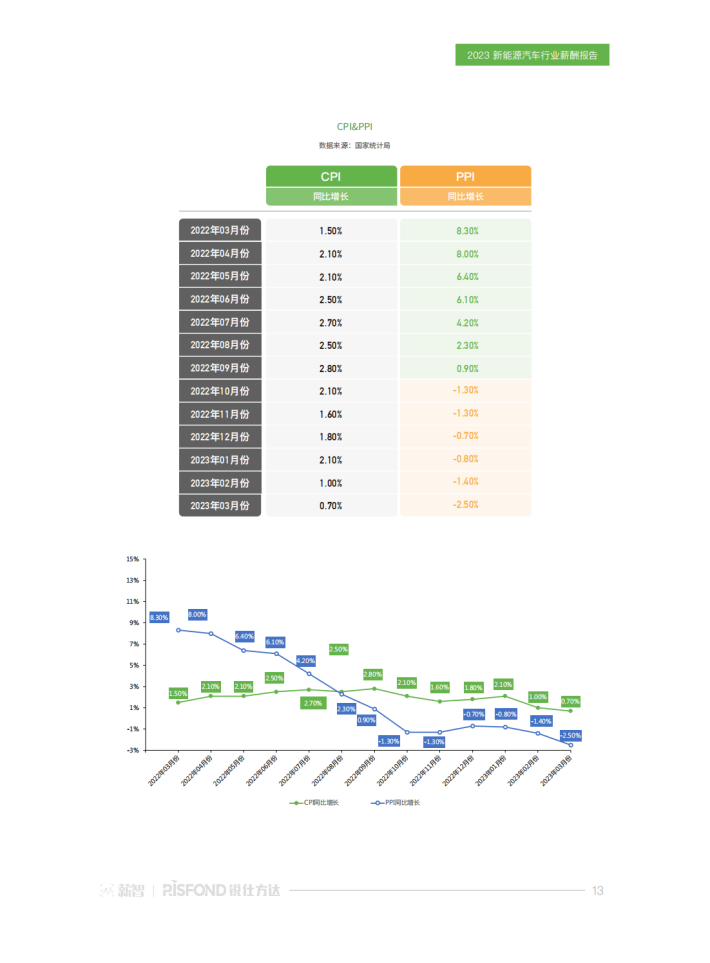Select the 2022年07月份 row label
The image size is (710, 963).
pos(220,322)
